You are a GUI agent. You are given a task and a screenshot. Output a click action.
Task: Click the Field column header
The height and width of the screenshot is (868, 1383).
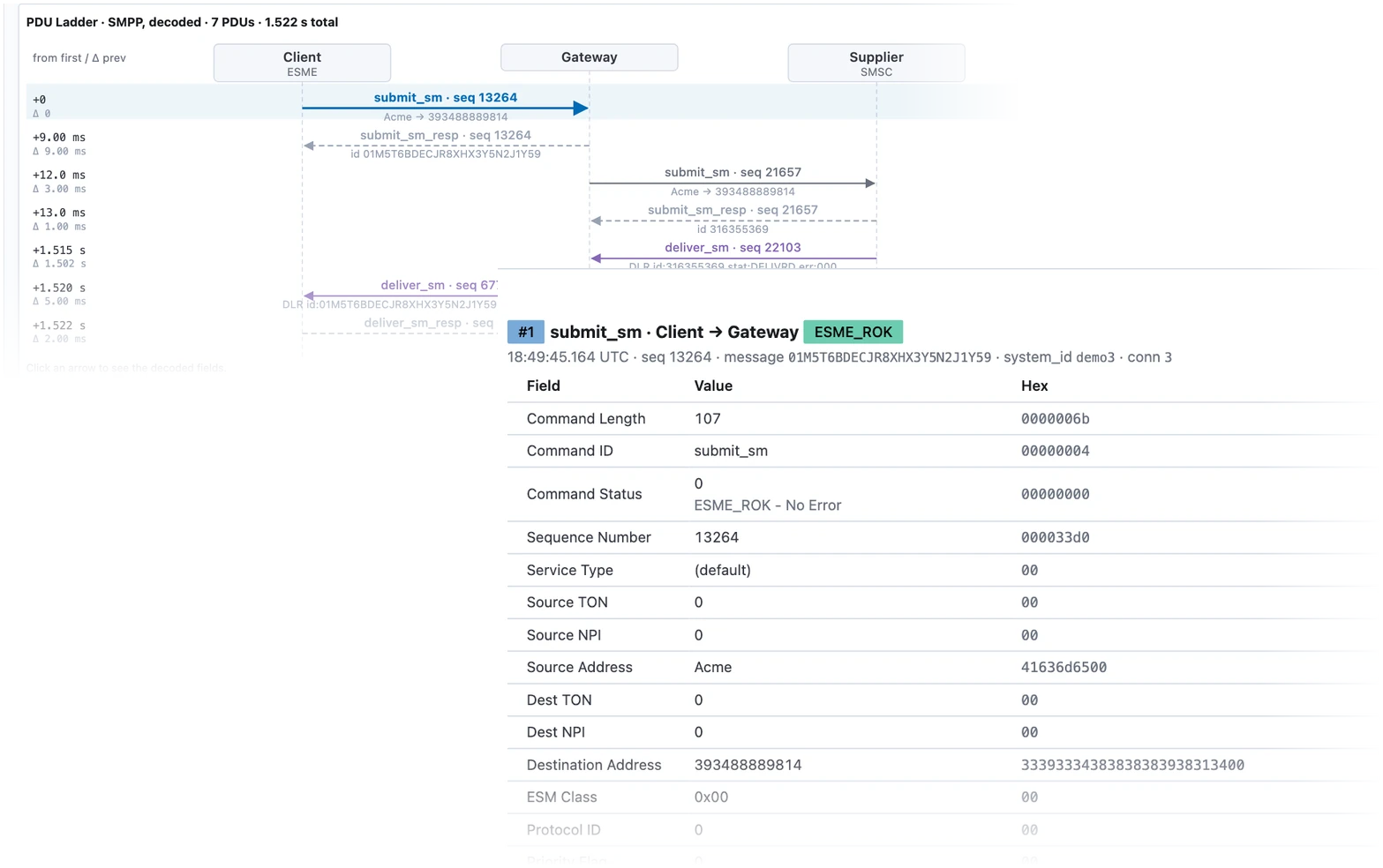pyautogui.click(x=544, y=385)
